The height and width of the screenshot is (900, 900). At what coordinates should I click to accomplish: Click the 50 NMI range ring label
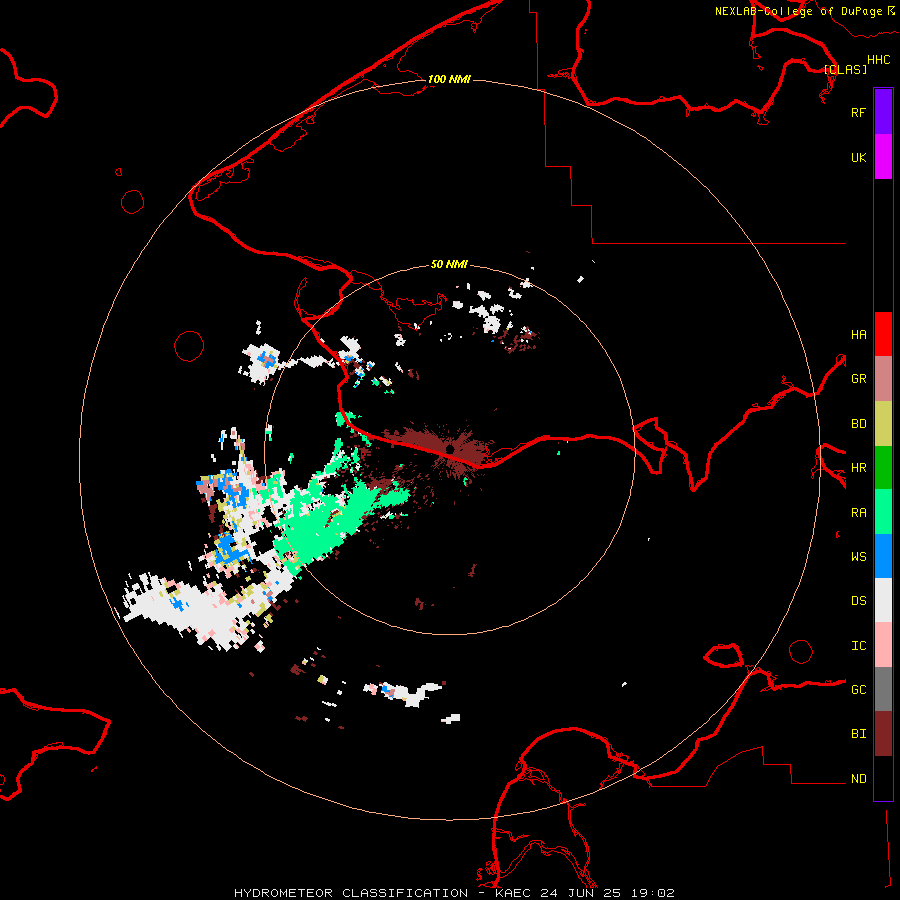(x=449, y=264)
